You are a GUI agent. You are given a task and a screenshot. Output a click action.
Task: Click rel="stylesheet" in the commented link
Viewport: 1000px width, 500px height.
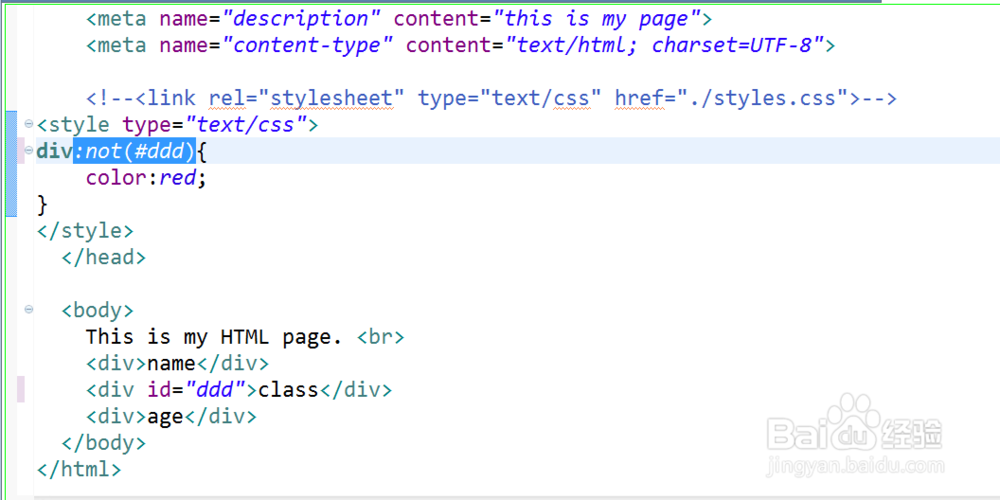click(307, 99)
